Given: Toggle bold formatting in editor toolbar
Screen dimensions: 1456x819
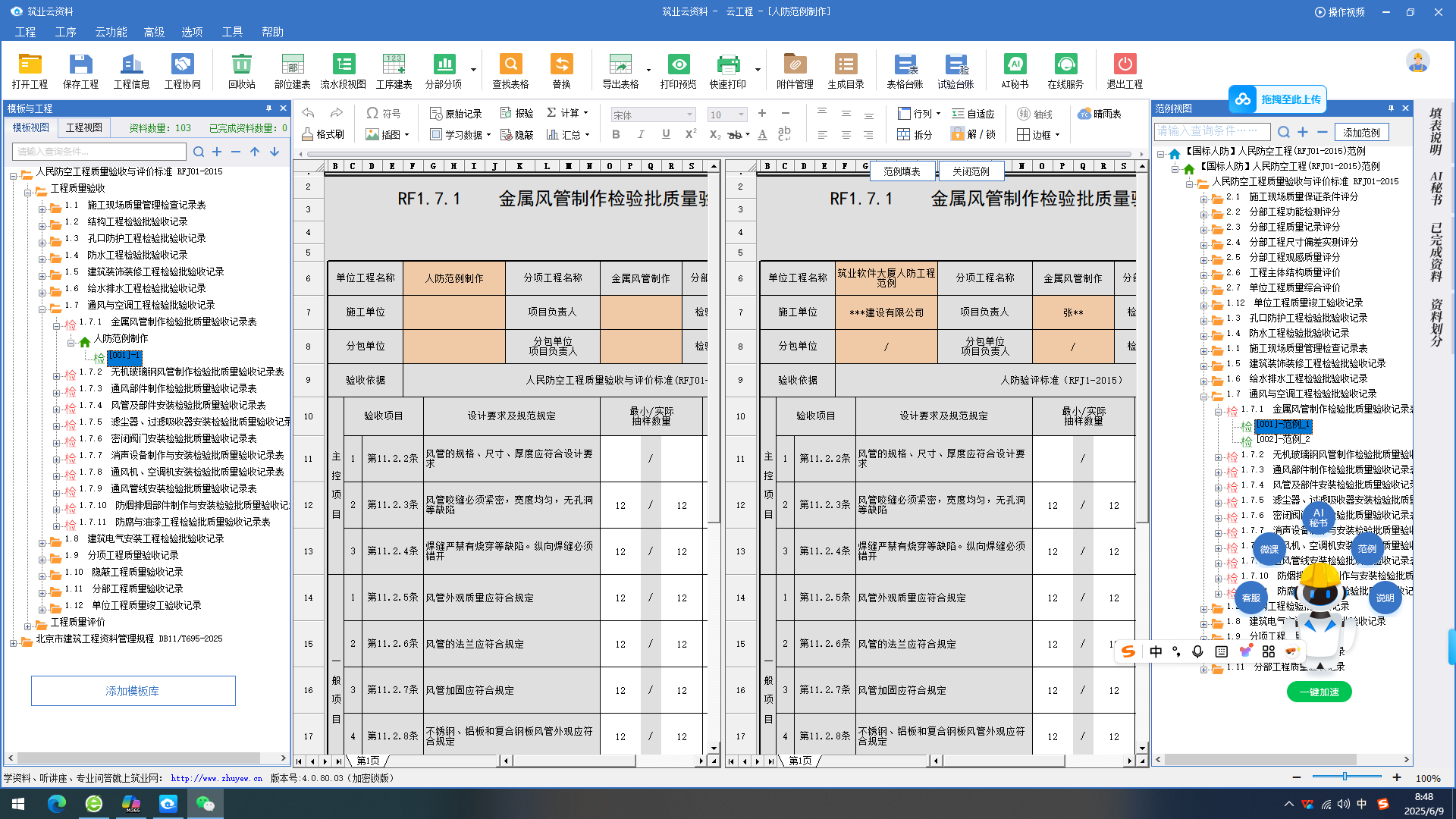Looking at the screenshot, I should pos(616,134).
